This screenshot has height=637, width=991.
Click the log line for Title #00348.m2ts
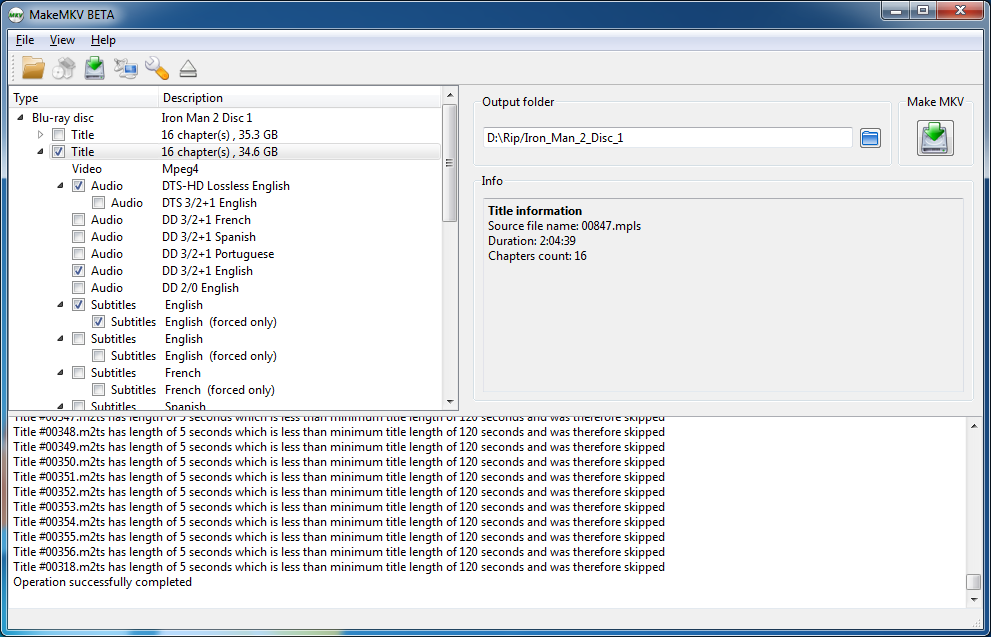pyautogui.click(x=339, y=432)
